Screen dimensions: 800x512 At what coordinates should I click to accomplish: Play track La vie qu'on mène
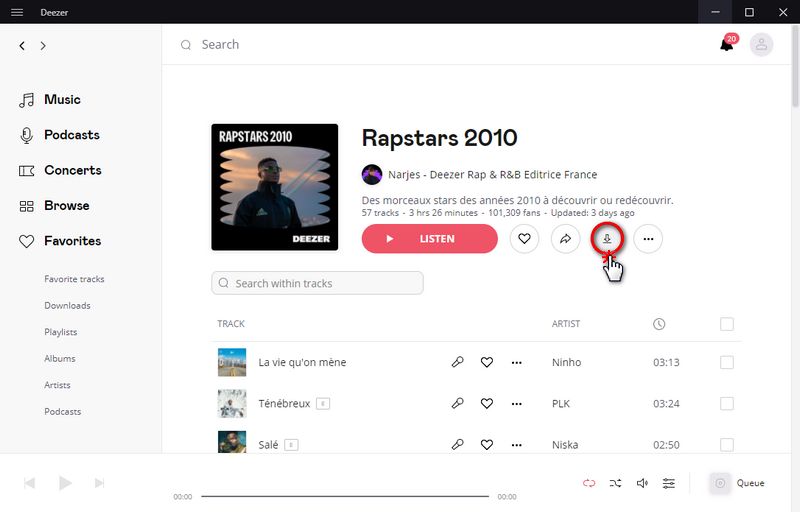[x=302, y=362]
